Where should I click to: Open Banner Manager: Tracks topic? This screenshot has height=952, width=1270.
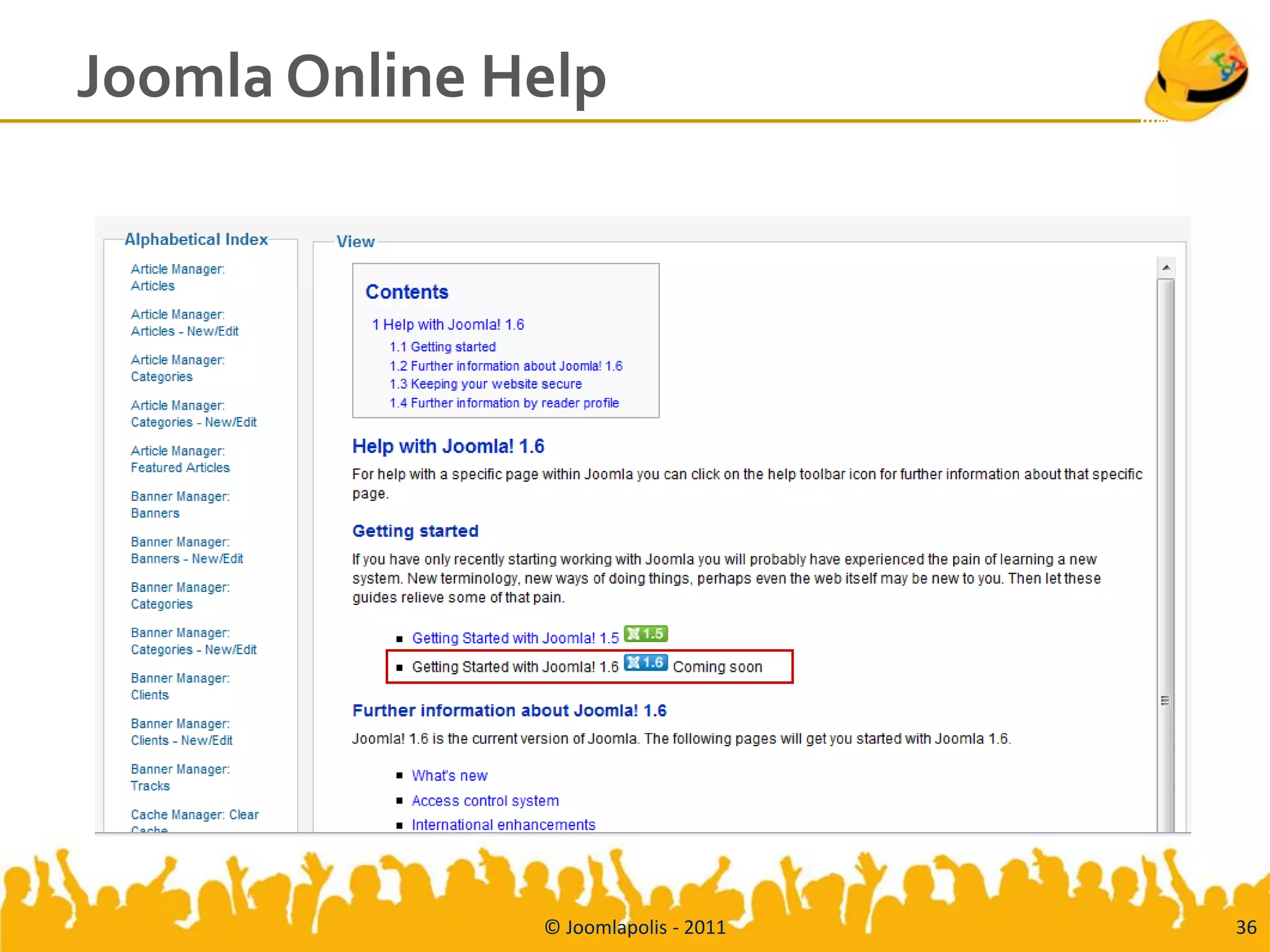[x=180, y=777]
